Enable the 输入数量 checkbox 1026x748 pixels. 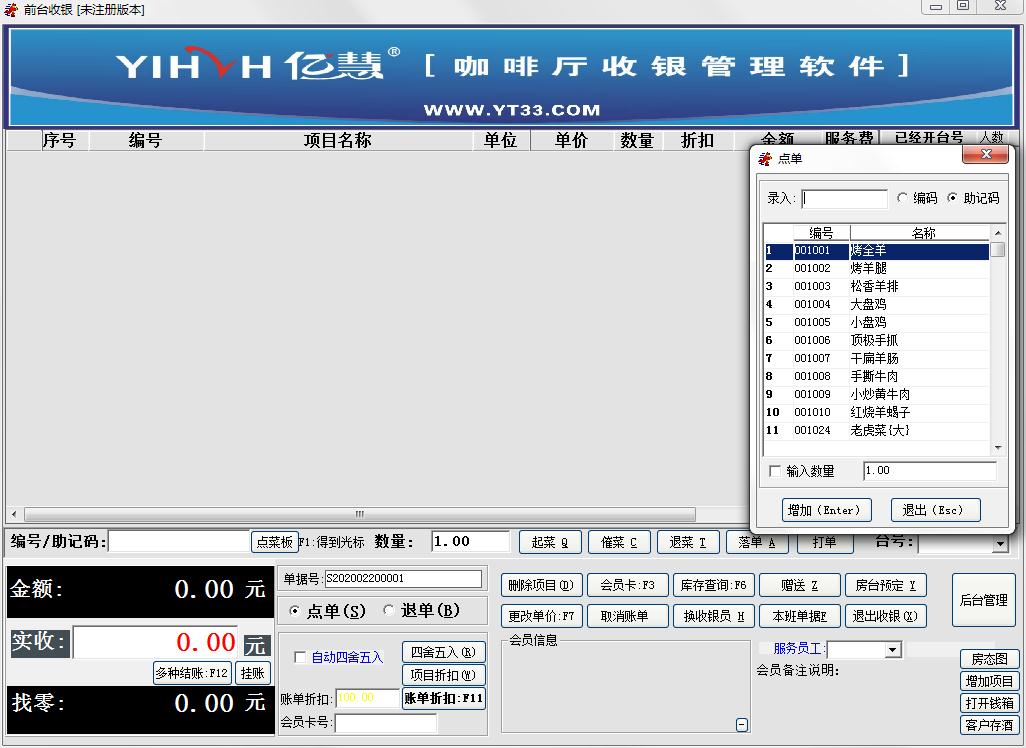point(775,471)
